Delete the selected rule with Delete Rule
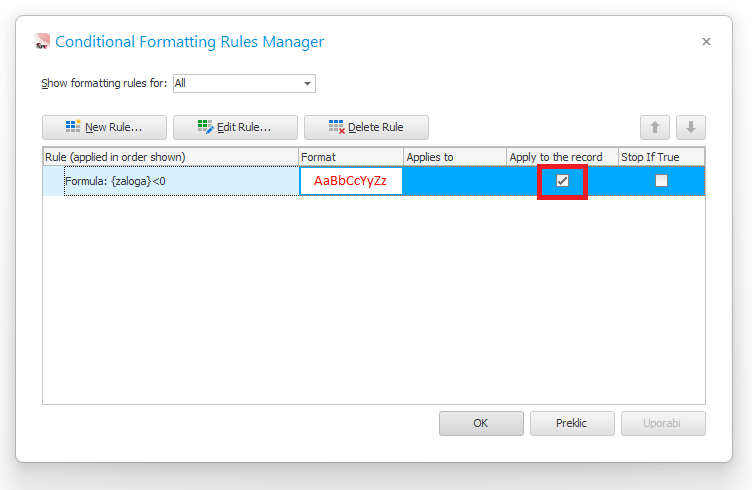752x490 pixels. coord(366,127)
